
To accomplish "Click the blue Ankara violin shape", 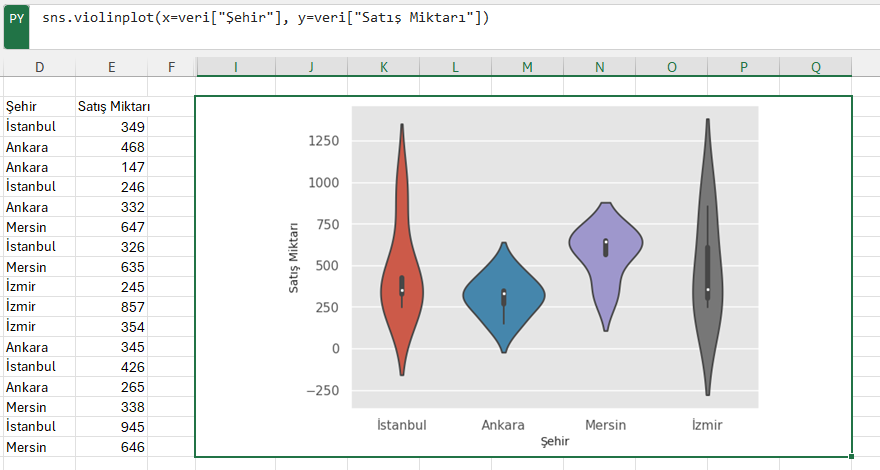I will coord(503,296).
